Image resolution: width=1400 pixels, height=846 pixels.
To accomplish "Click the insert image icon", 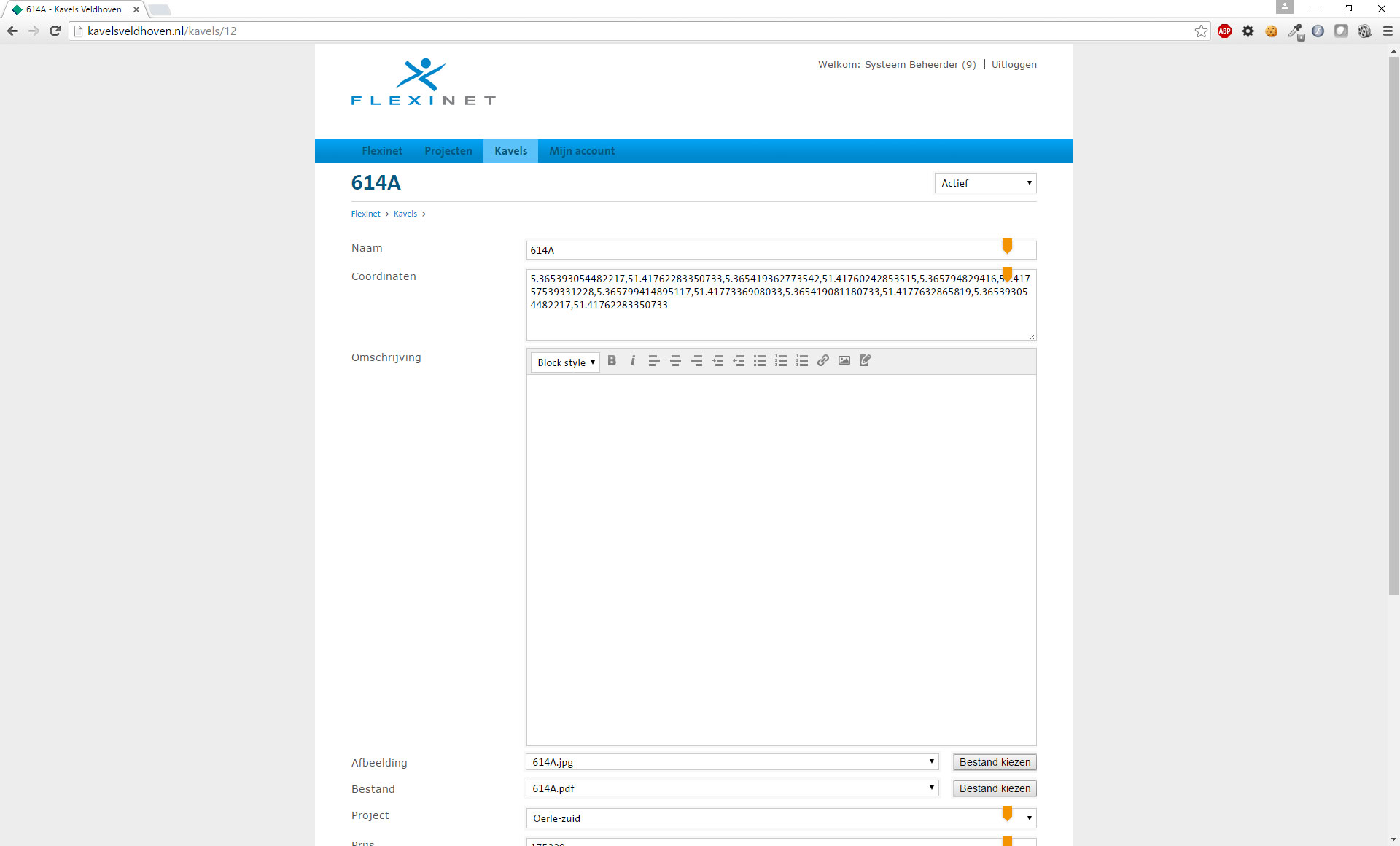I will [844, 361].
